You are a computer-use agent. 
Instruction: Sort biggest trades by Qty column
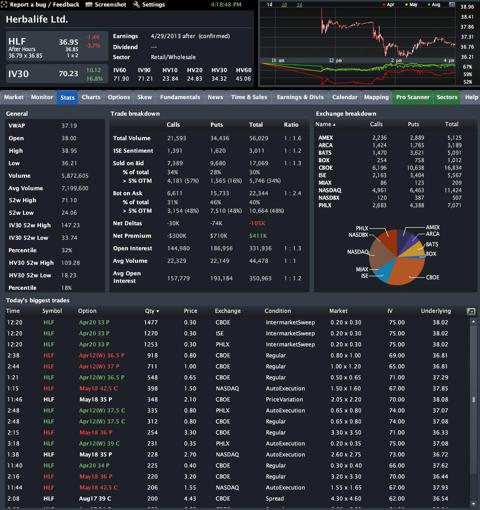[x=152, y=311]
